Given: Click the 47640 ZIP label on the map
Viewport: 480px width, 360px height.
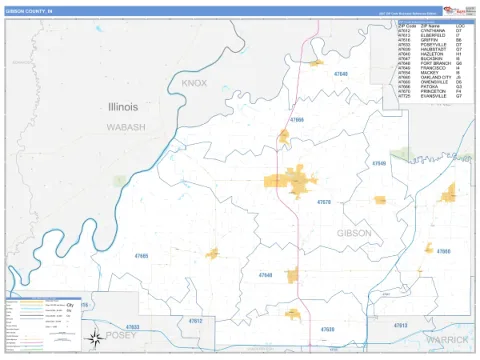Looking at the screenshot, I should pos(341,74).
